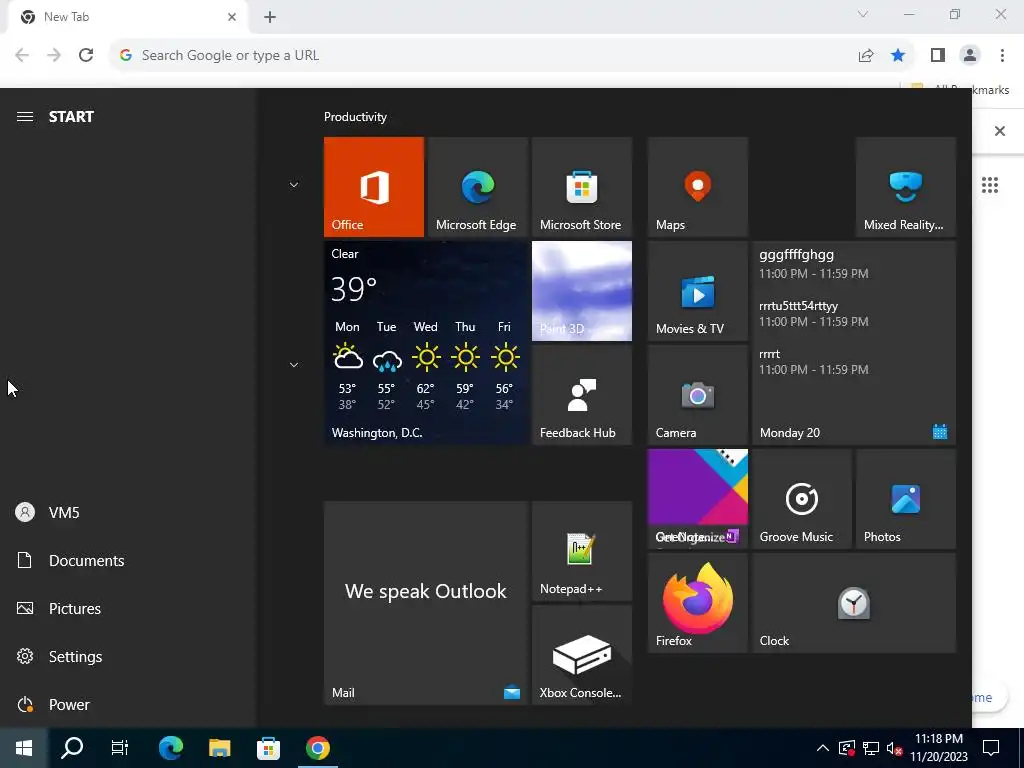The image size is (1024, 768).
Task: Open the Office tile
Action: pyautogui.click(x=374, y=187)
